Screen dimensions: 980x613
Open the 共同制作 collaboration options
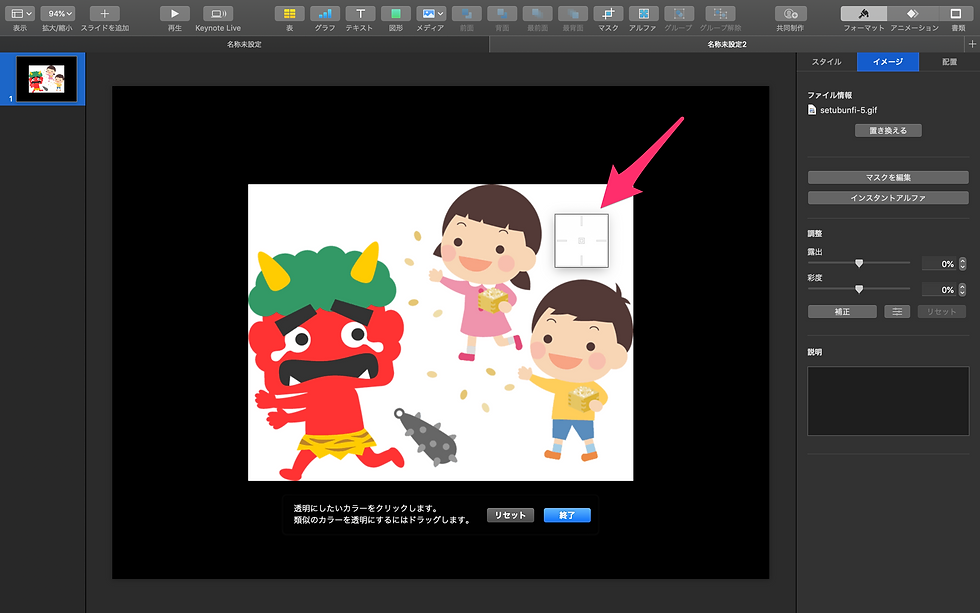point(790,14)
